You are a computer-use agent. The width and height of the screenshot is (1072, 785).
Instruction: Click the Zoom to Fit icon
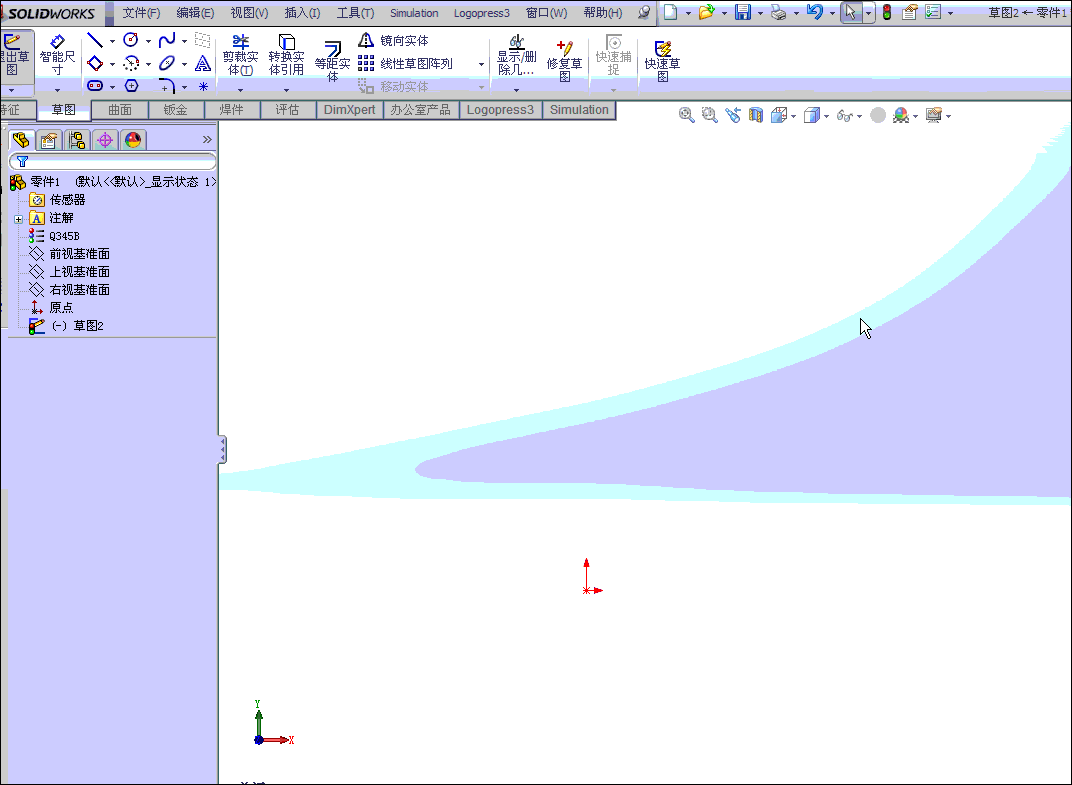point(686,116)
